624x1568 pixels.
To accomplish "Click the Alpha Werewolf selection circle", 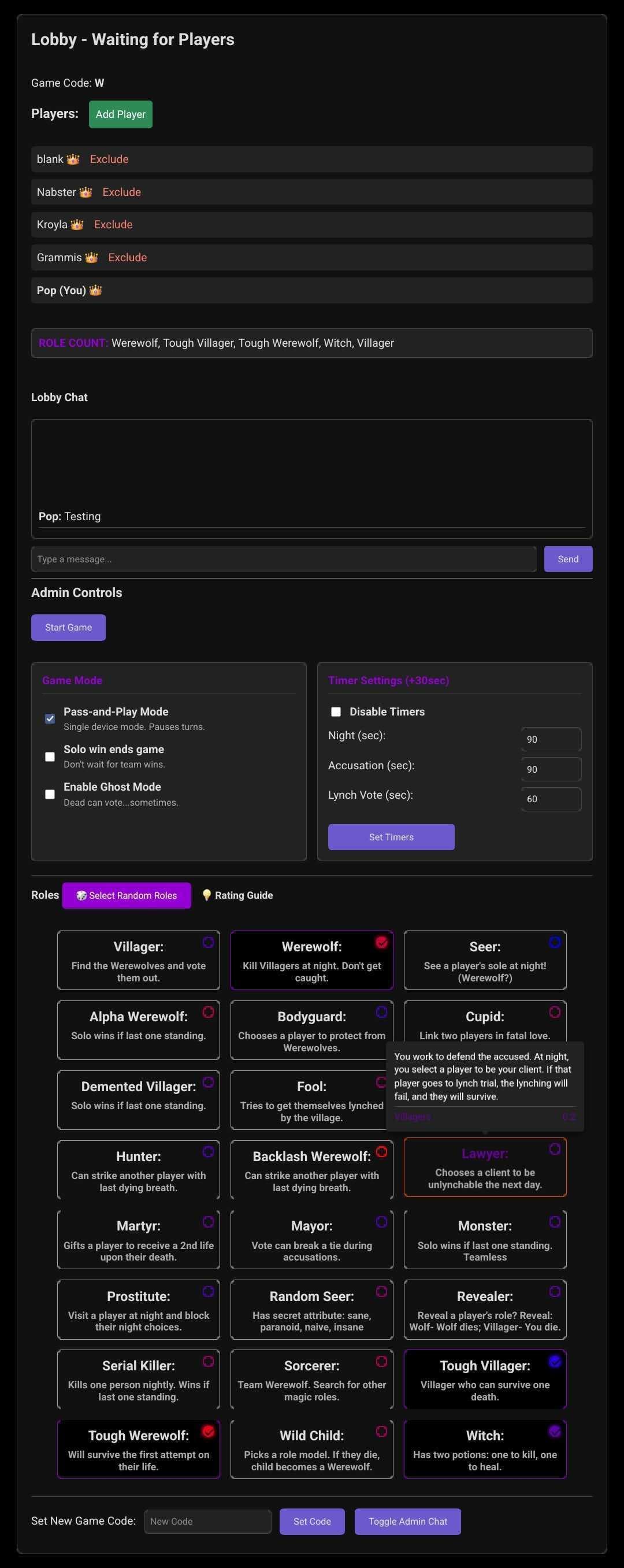I will tap(208, 1012).
